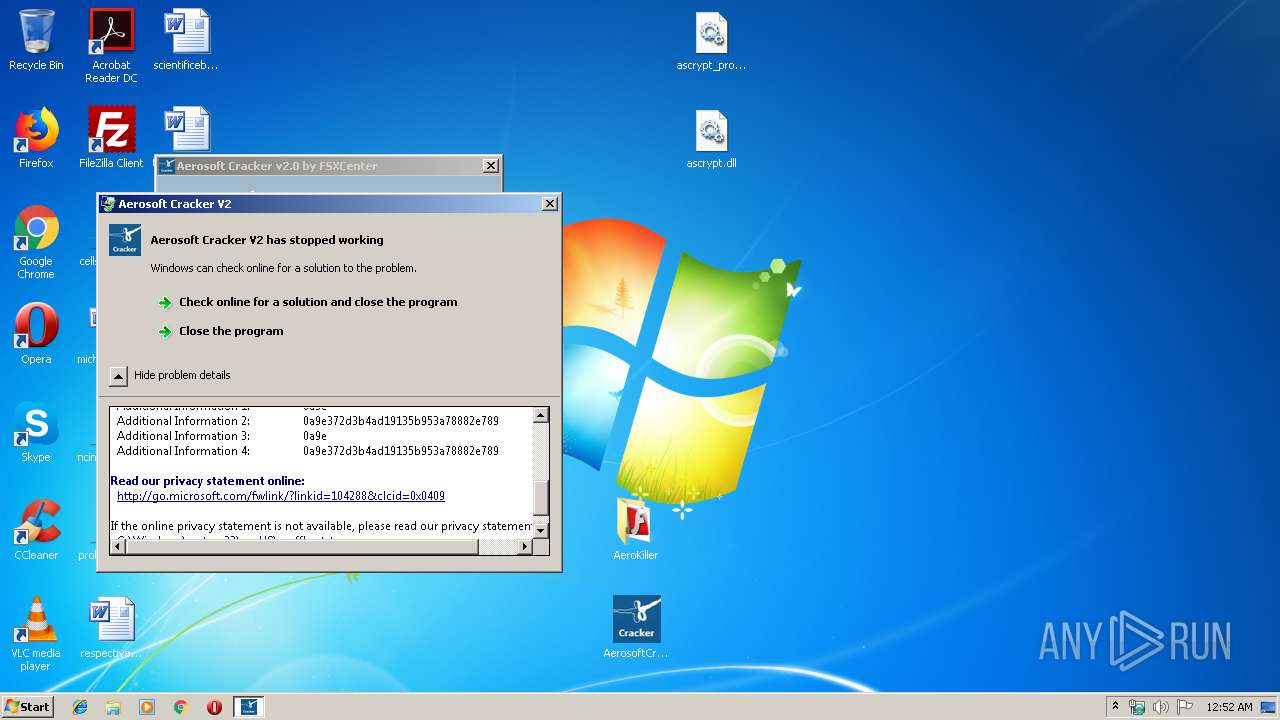Launch VLC media player shortcut

click(36, 634)
